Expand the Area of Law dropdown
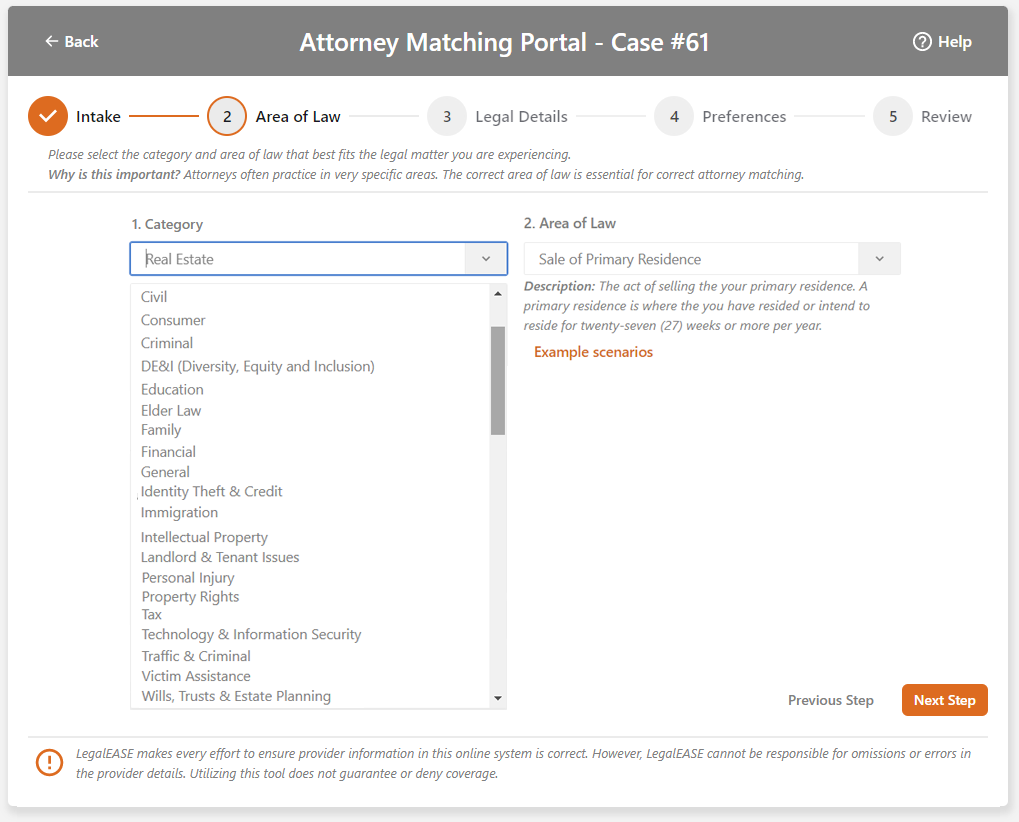This screenshot has height=822, width=1019. [x=879, y=259]
